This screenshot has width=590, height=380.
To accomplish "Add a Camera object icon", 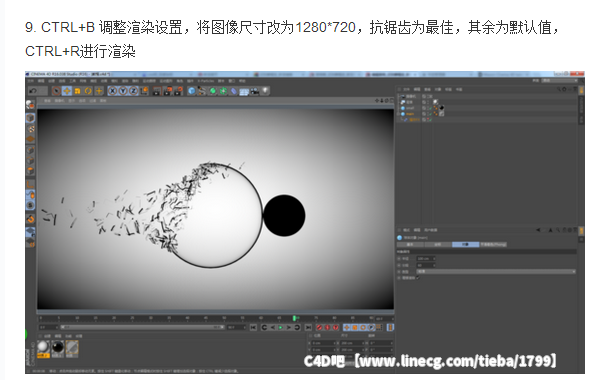I will [x=255, y=91].
